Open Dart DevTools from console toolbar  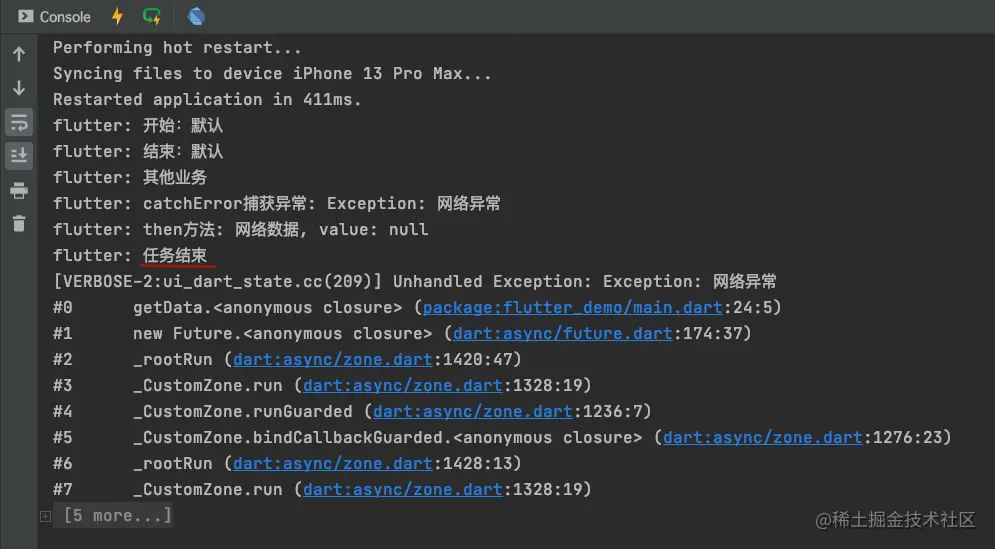click(196, 16)
